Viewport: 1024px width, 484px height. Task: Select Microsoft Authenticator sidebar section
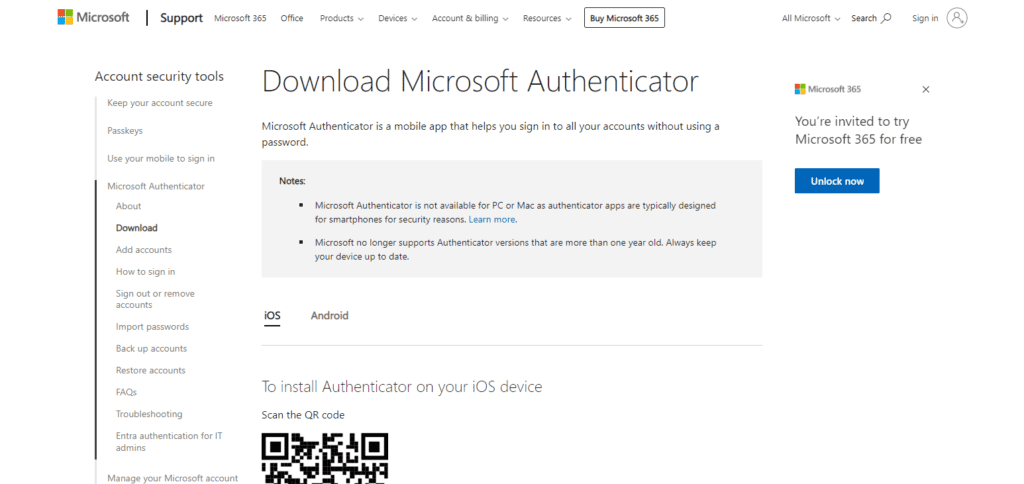(156, 186)
